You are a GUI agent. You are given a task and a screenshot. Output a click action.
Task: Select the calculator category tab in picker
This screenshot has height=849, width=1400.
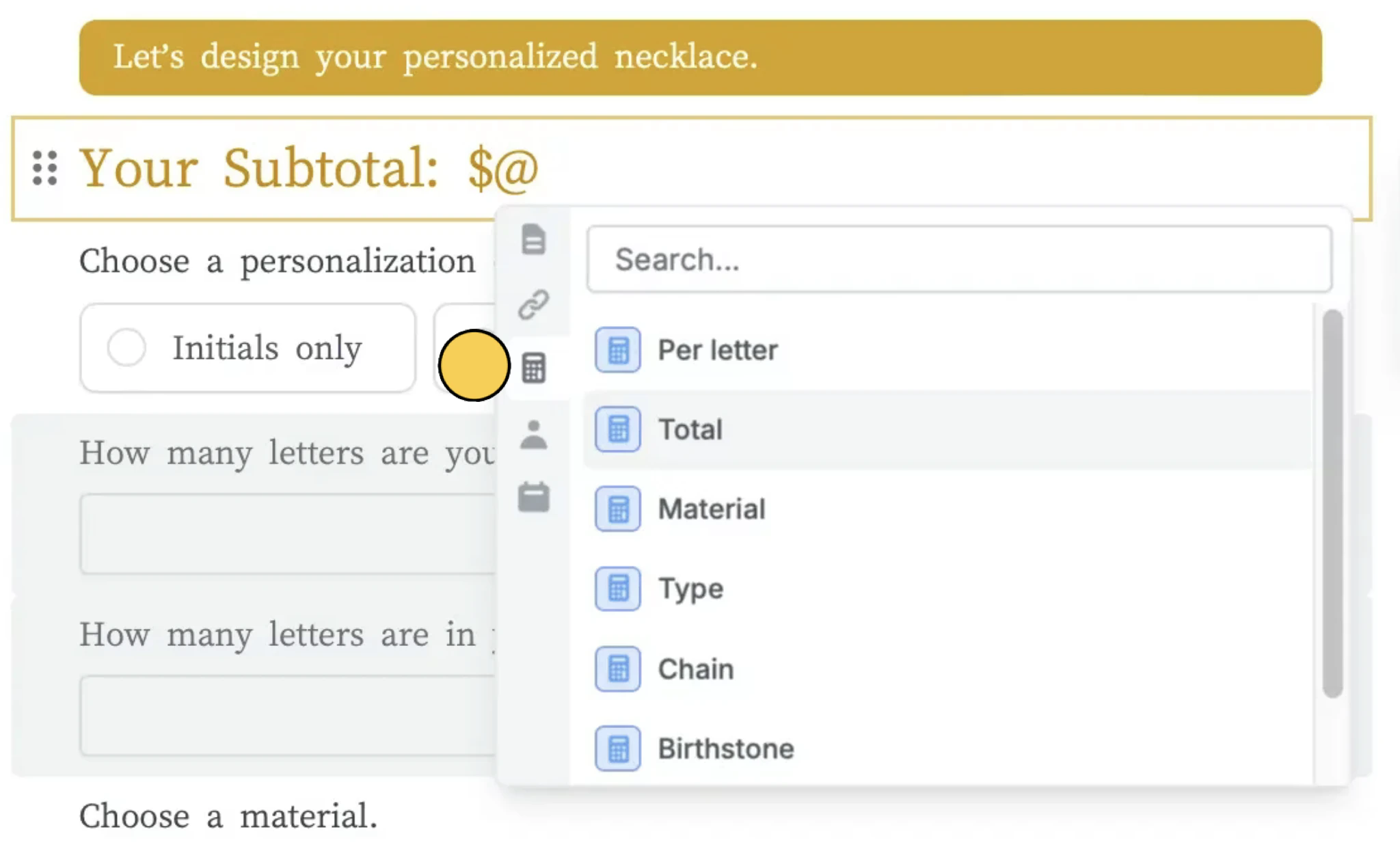pos(533,368)
